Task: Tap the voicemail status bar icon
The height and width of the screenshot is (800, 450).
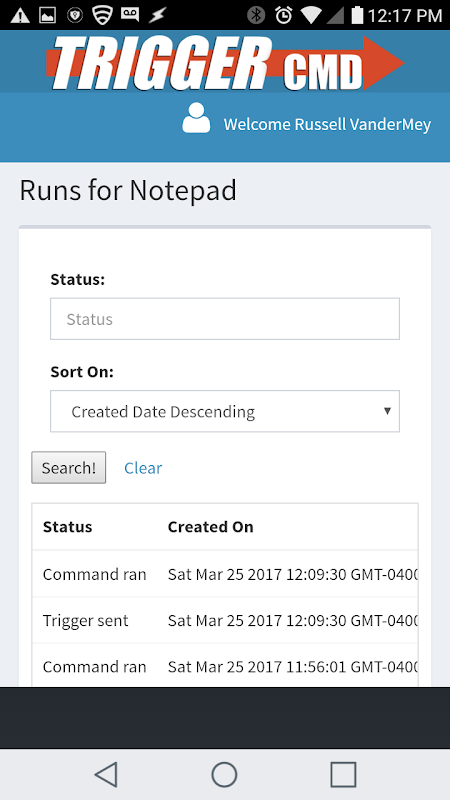Action: coord(130,14)
